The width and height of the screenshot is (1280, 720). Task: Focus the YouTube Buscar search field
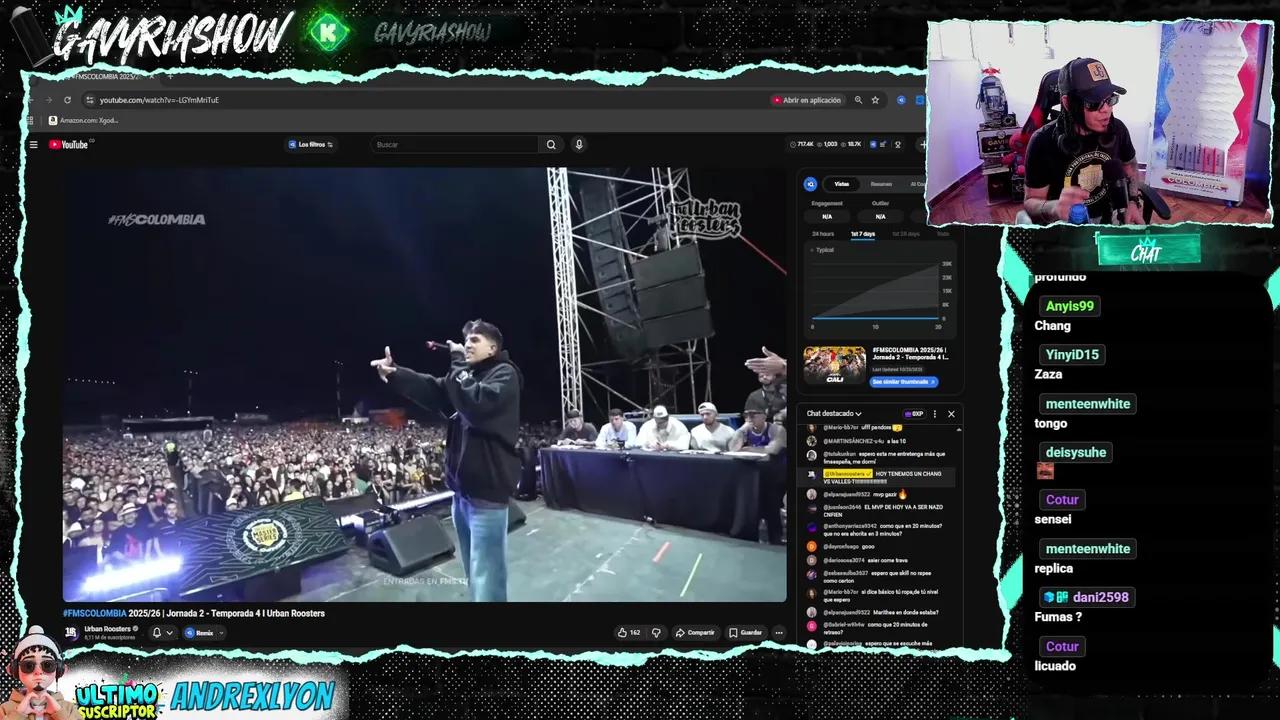tap(455, 145)
